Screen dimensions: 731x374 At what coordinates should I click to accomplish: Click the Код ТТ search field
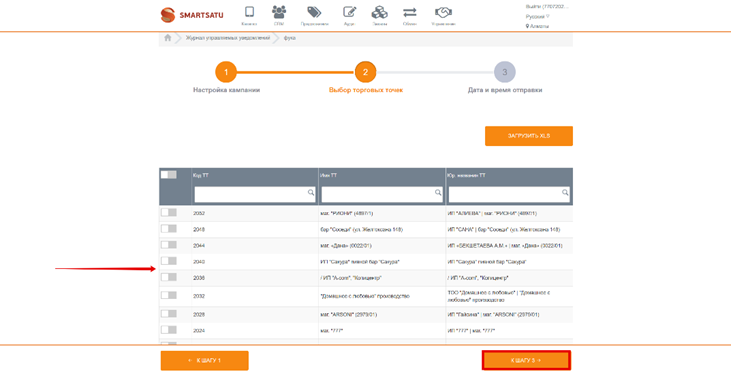coord(255,194)
